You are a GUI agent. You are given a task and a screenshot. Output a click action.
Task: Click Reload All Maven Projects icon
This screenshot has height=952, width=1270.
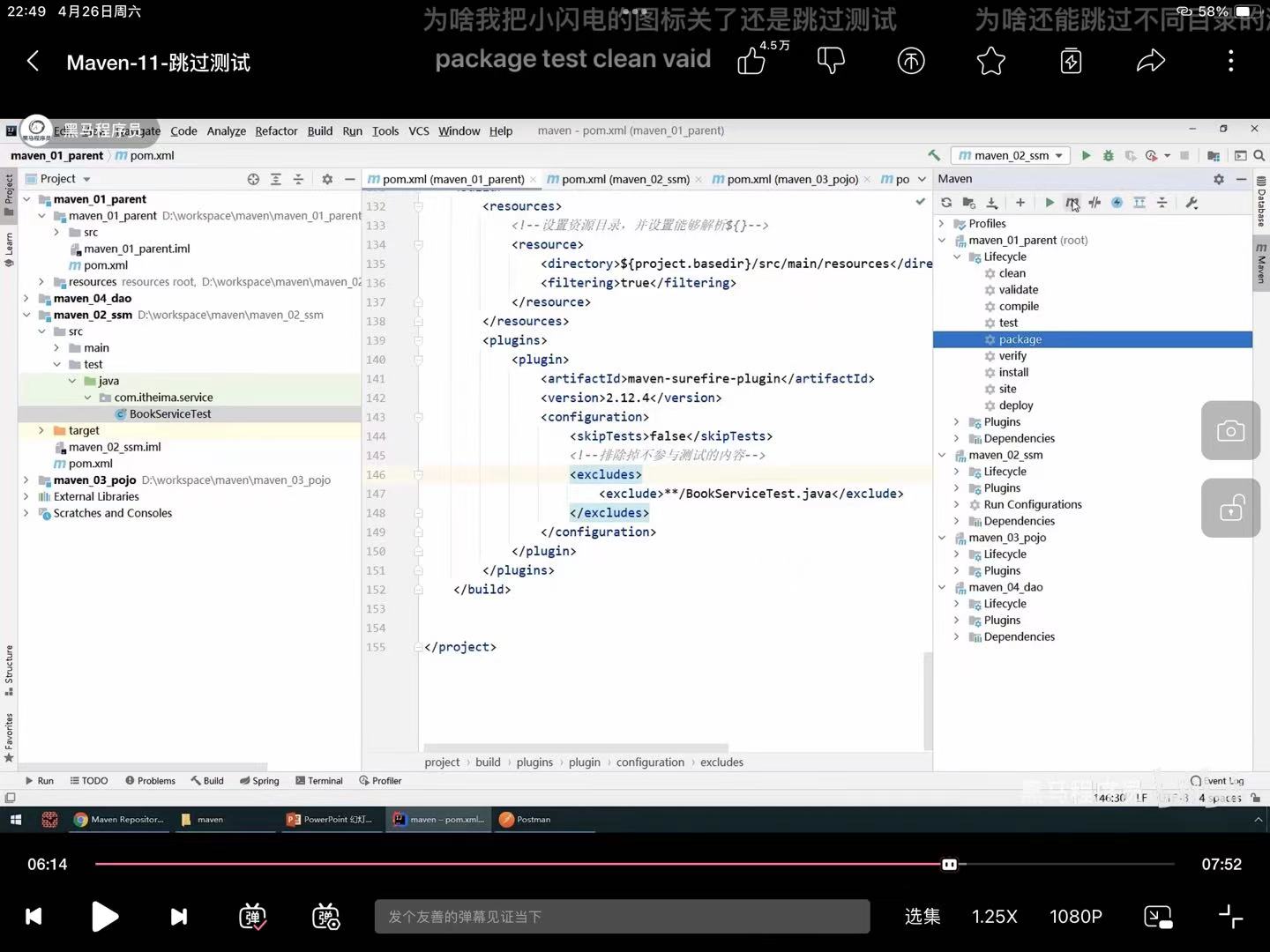pos(946,203)
